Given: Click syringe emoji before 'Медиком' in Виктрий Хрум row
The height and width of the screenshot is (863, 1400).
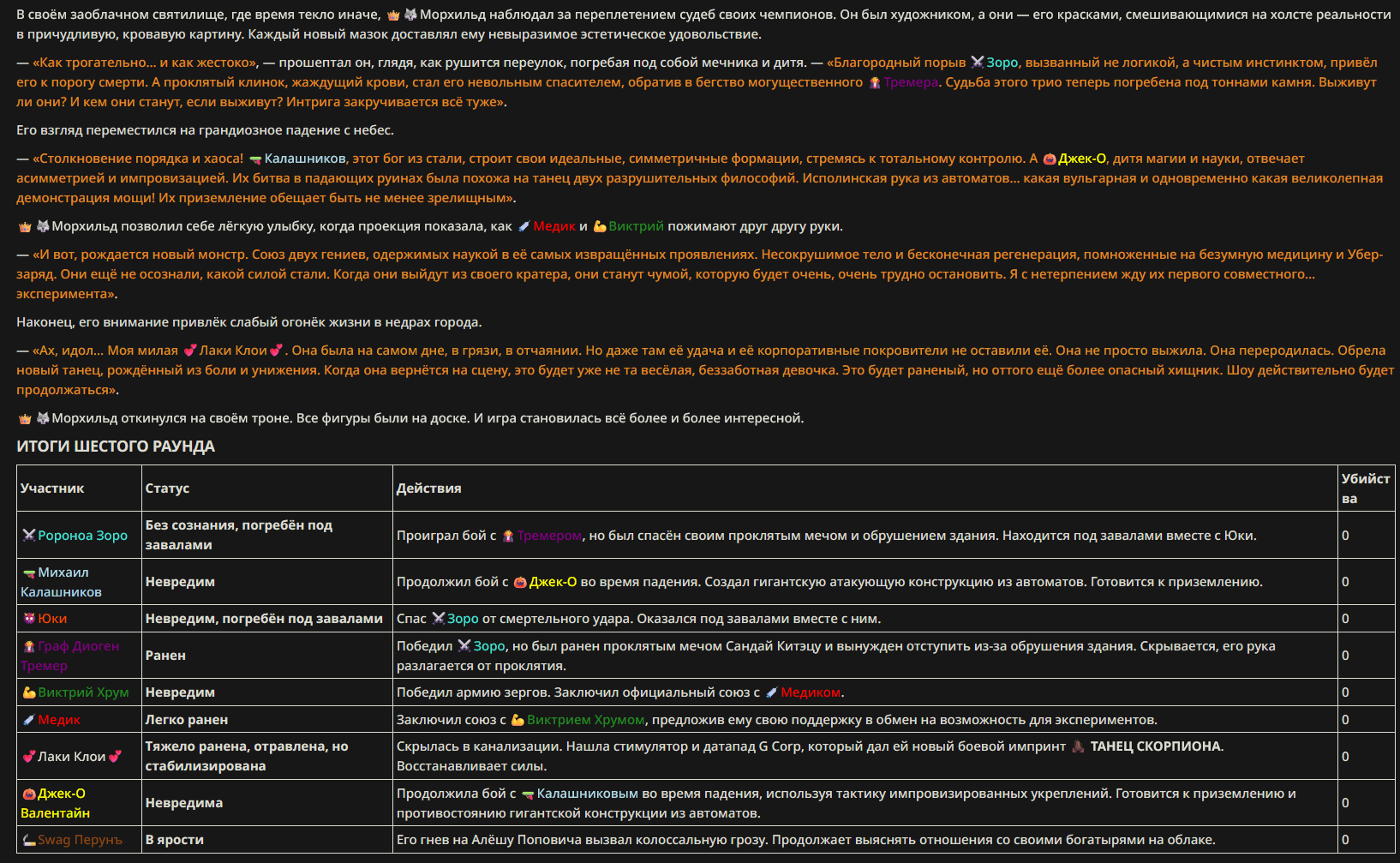Looking at the screenshot, I should pos(772,692).
